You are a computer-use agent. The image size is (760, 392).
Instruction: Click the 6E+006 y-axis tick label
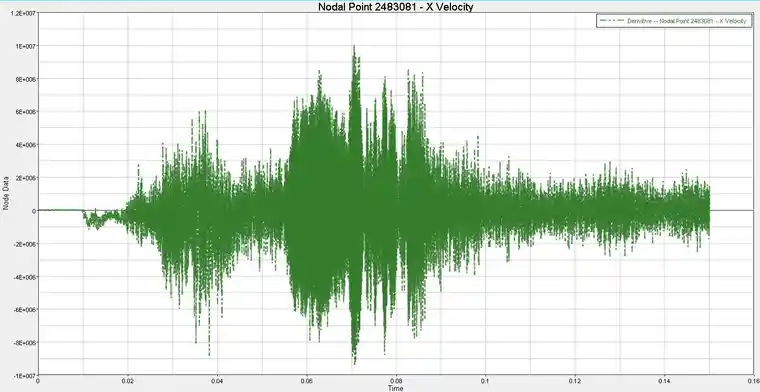(26, 112)
